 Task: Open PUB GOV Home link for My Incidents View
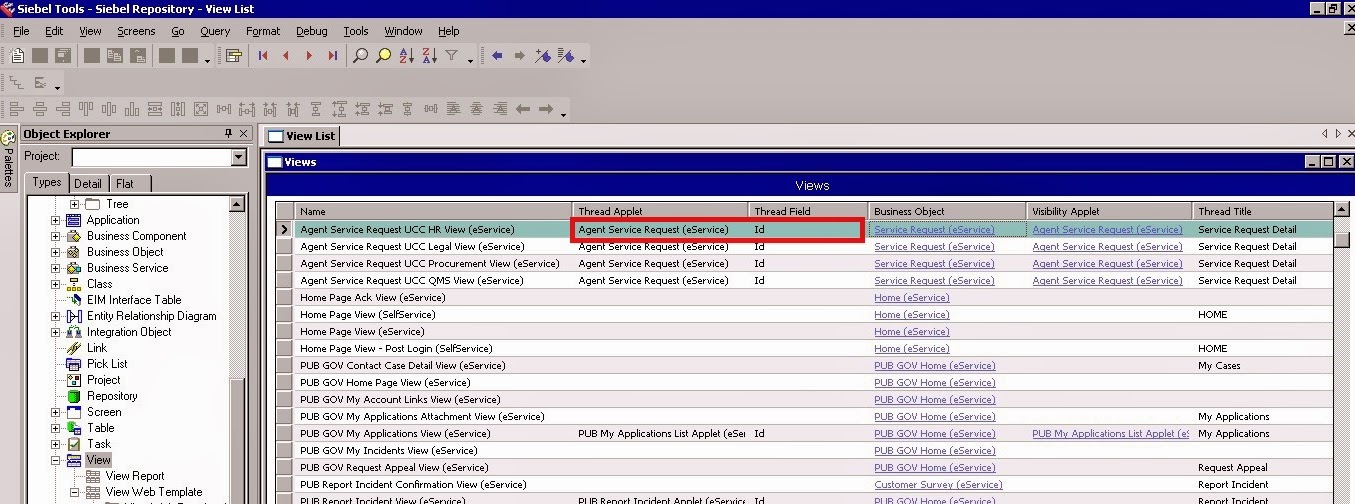(x=934, y=451)
